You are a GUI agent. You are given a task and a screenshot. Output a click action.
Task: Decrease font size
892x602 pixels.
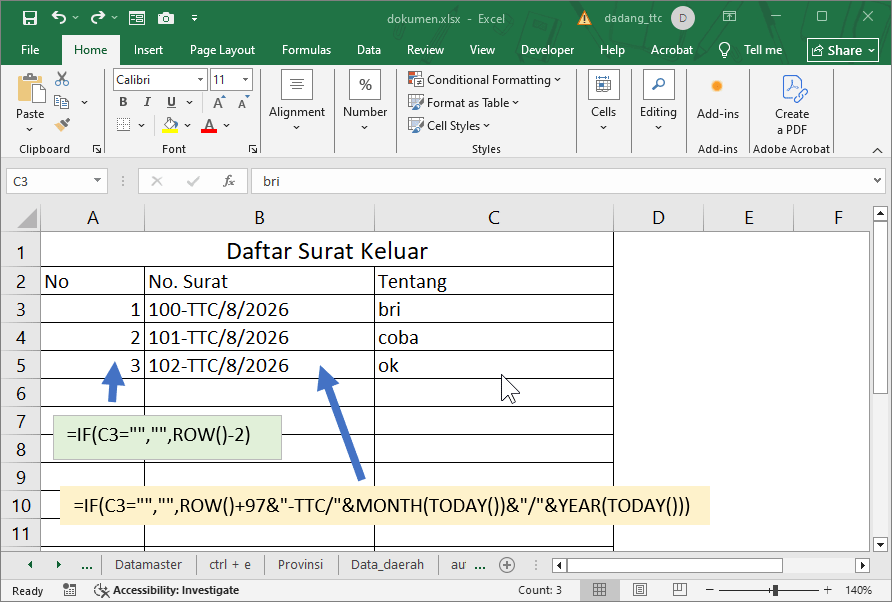coord(243,102)
